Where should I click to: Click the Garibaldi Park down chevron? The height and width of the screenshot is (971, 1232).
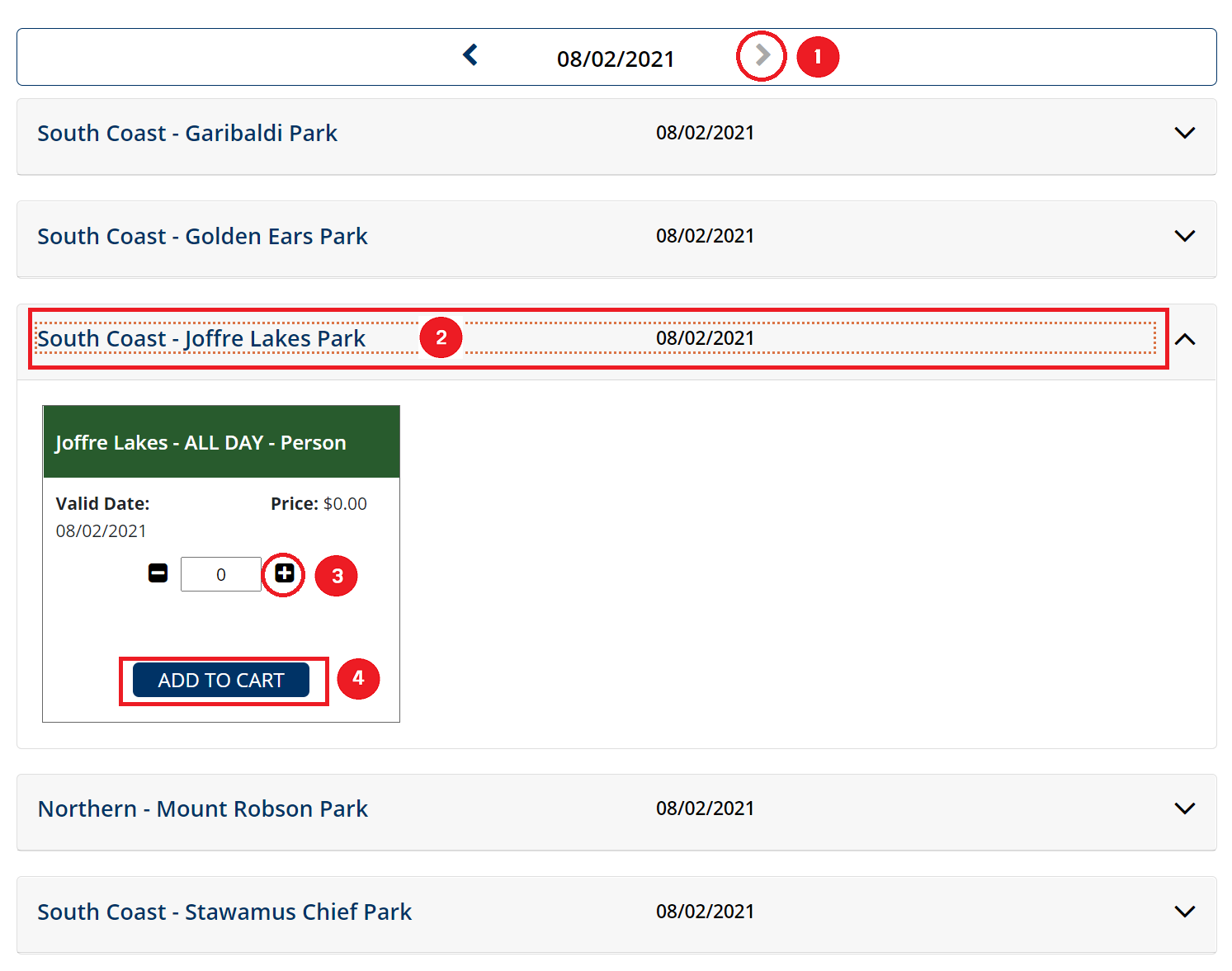(x=1184, y=133)
